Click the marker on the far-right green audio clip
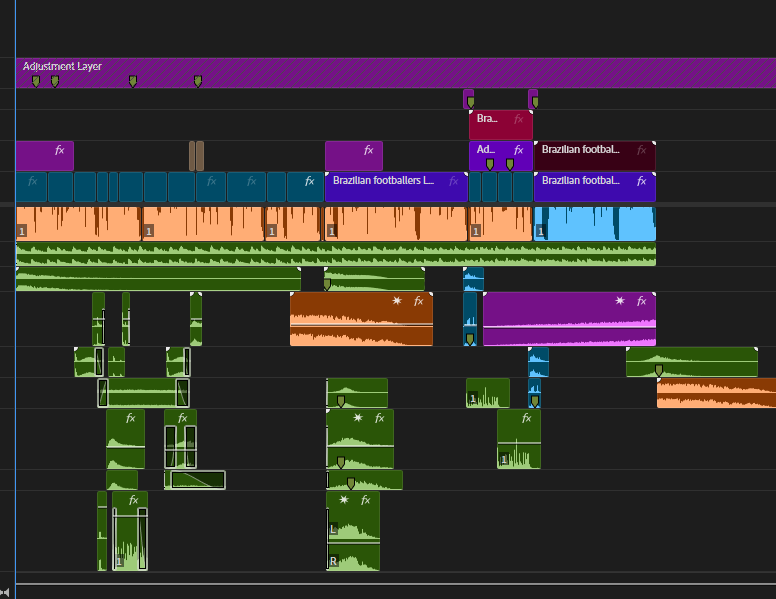The image size is (776, 599). click(x=659, y=370)
